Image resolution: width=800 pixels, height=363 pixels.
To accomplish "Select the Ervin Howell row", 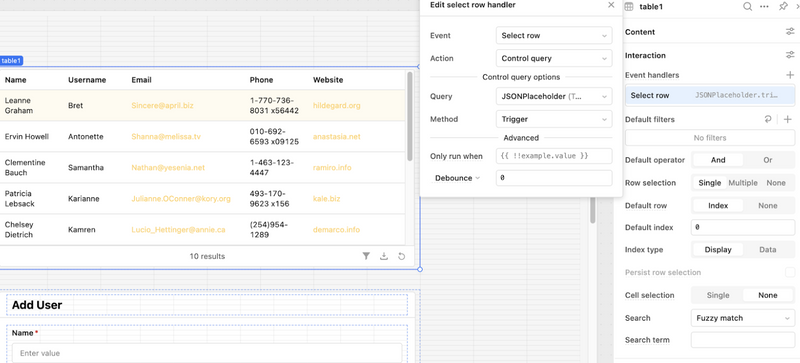I will click(203, 137).
